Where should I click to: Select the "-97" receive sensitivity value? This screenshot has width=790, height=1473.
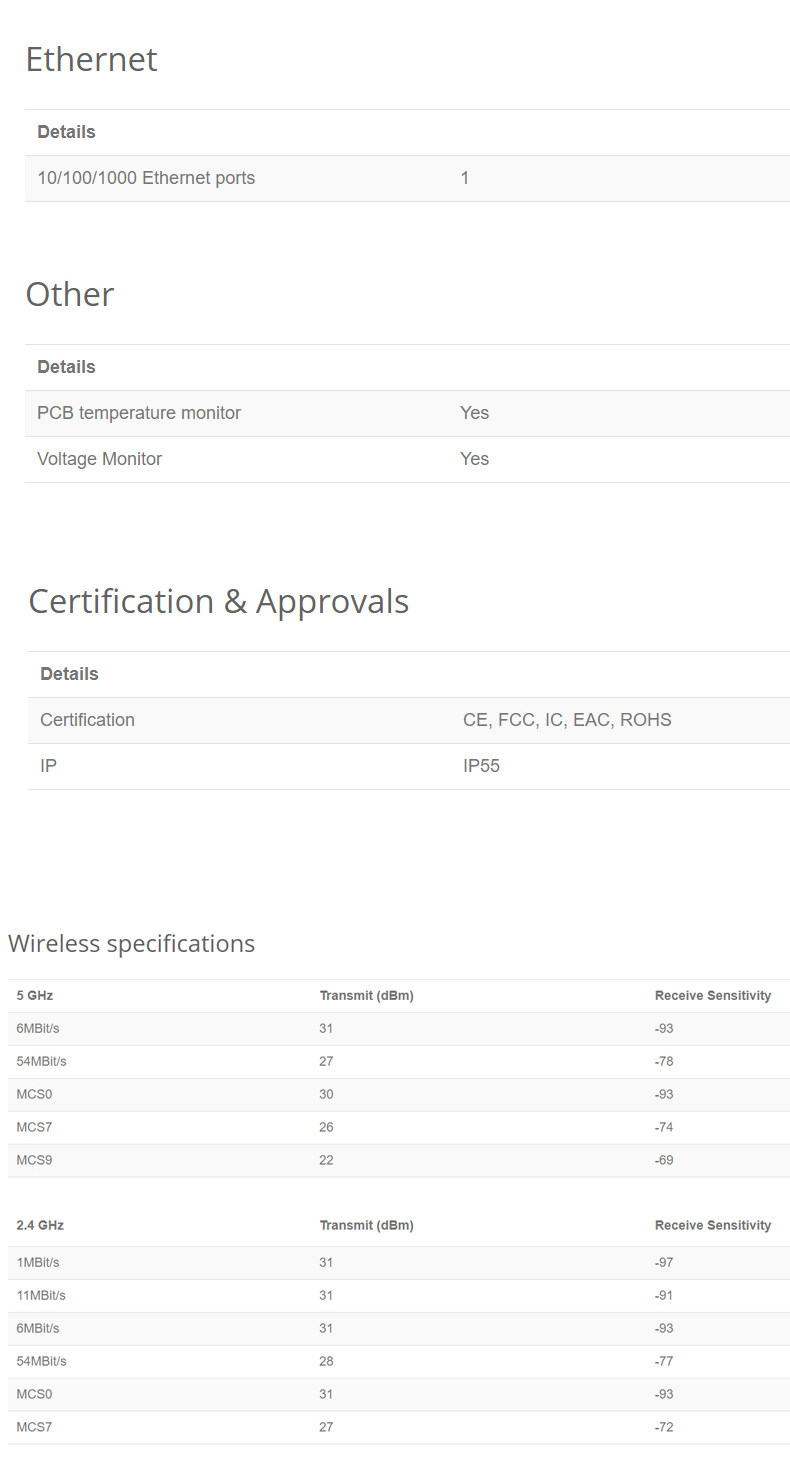tap(664, 1263)
